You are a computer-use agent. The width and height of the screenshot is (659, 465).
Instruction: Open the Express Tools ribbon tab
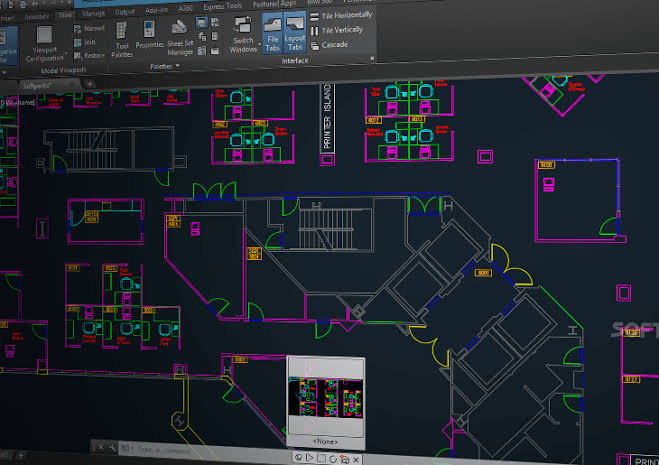222,6
